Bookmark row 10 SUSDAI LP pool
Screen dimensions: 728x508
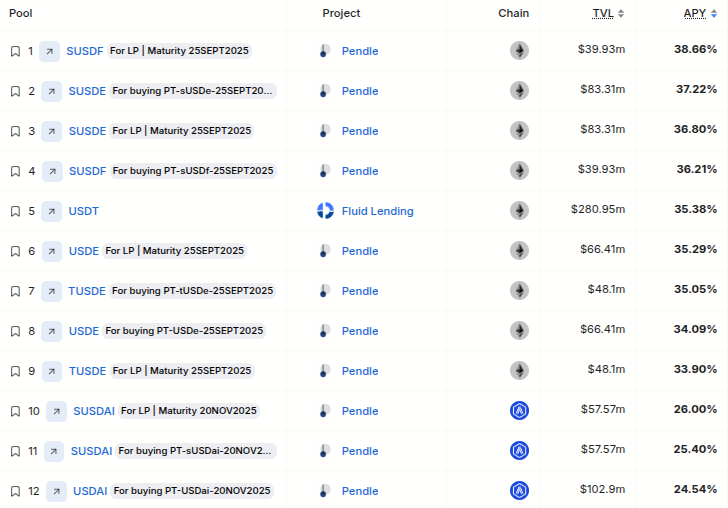coord(15,411)
